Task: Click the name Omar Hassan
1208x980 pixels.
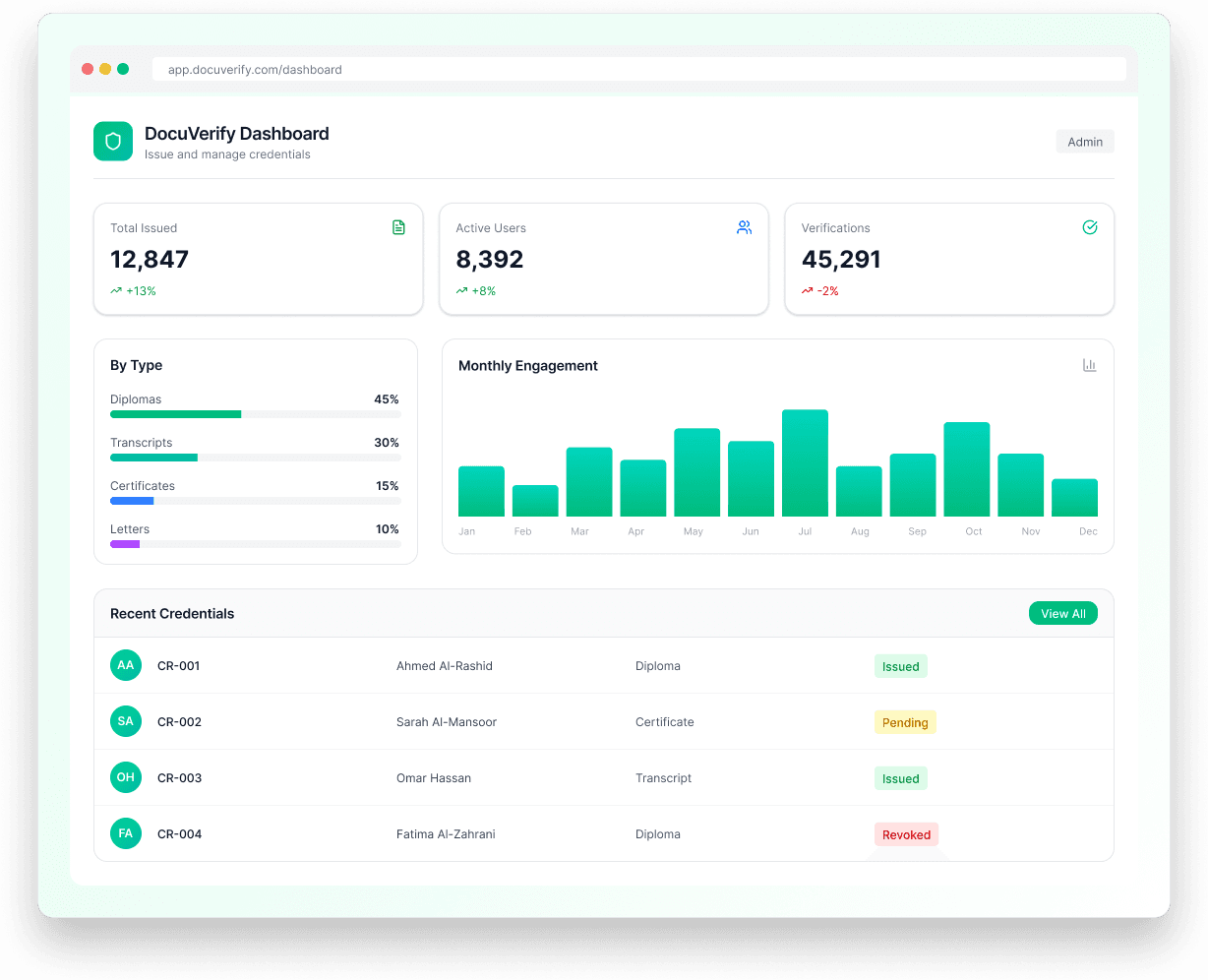Action: 434,778
